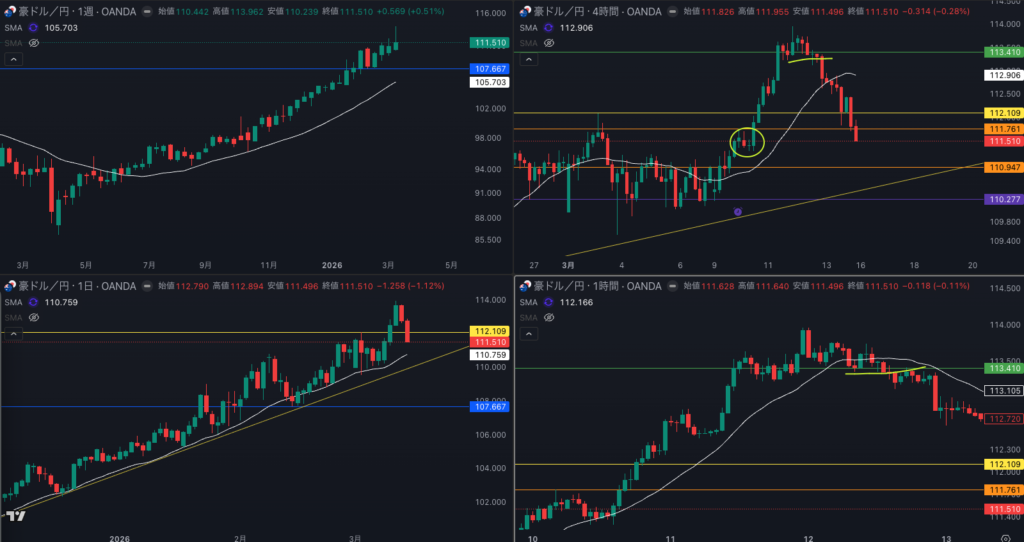Screen dimensions: 1024x542
Task: Click blue 107.667 price label on 1日 chart
Action: 489,407
